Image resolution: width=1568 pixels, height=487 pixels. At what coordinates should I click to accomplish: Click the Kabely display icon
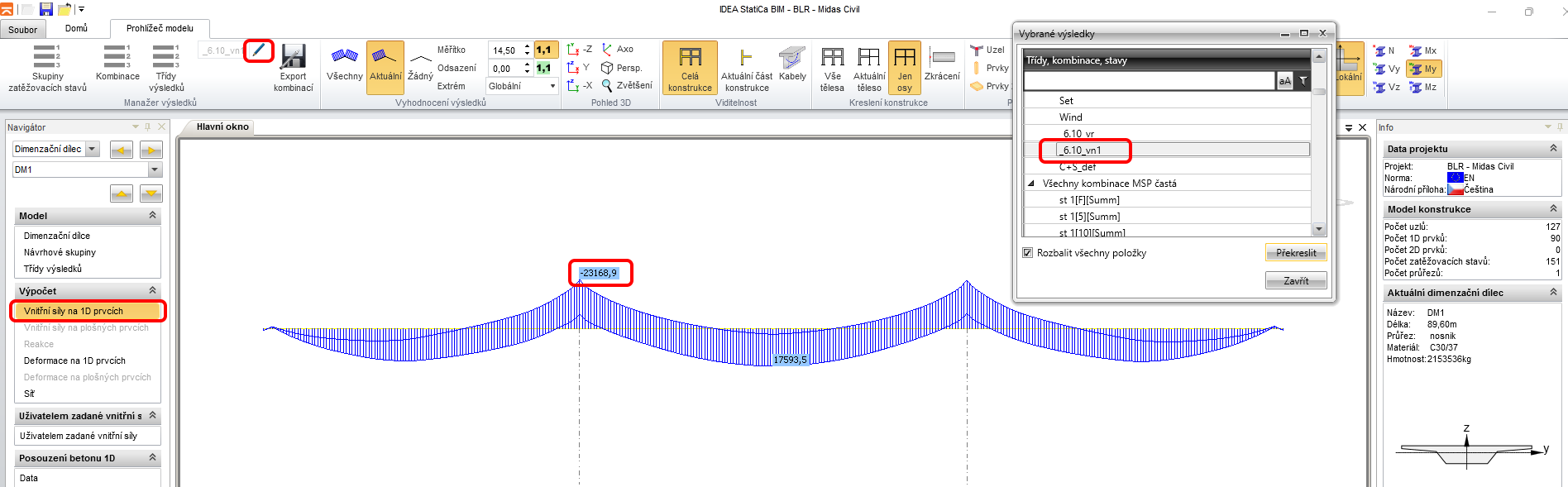coord(791,64)
